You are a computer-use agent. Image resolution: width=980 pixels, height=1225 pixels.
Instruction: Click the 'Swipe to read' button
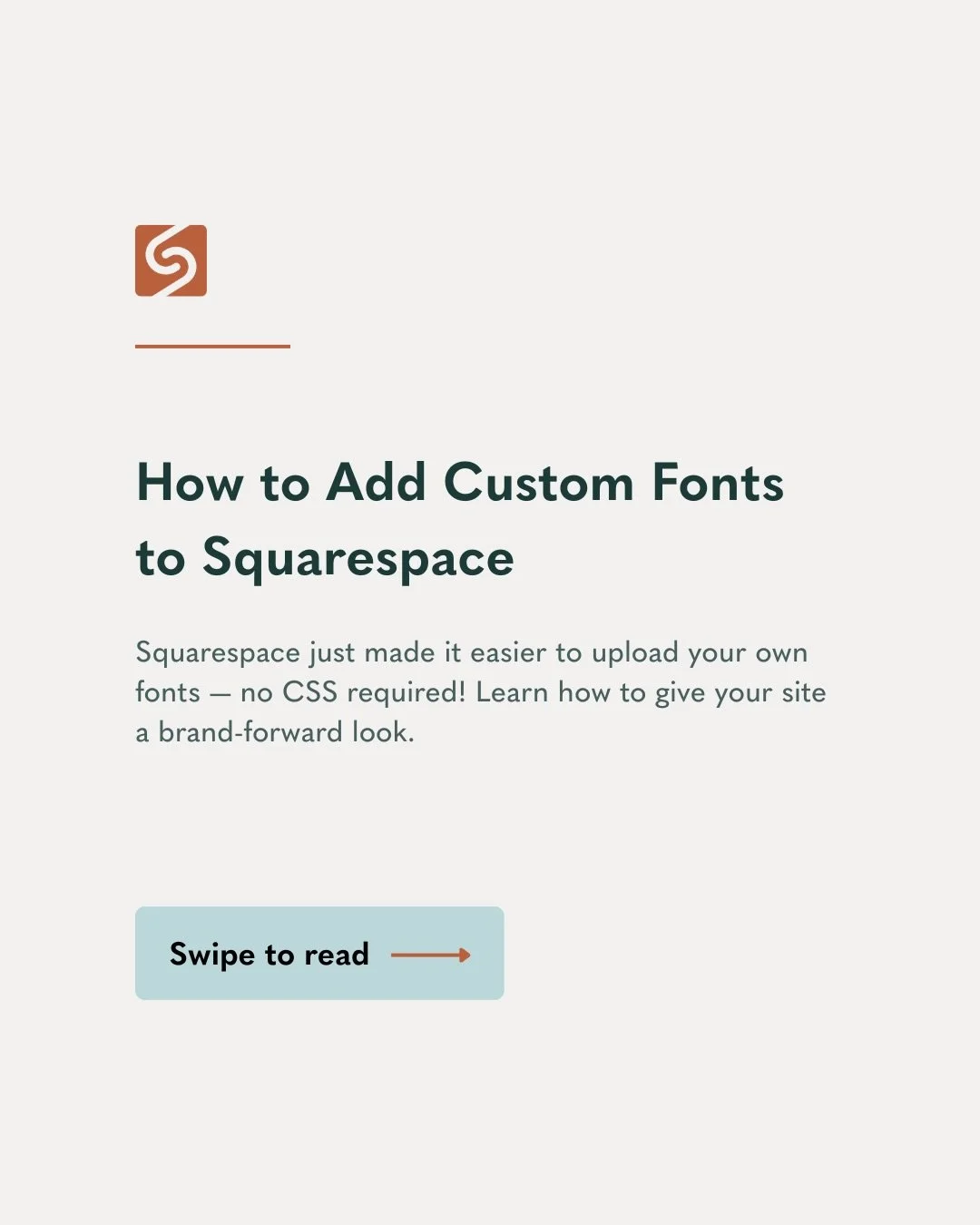coord(318,953)
